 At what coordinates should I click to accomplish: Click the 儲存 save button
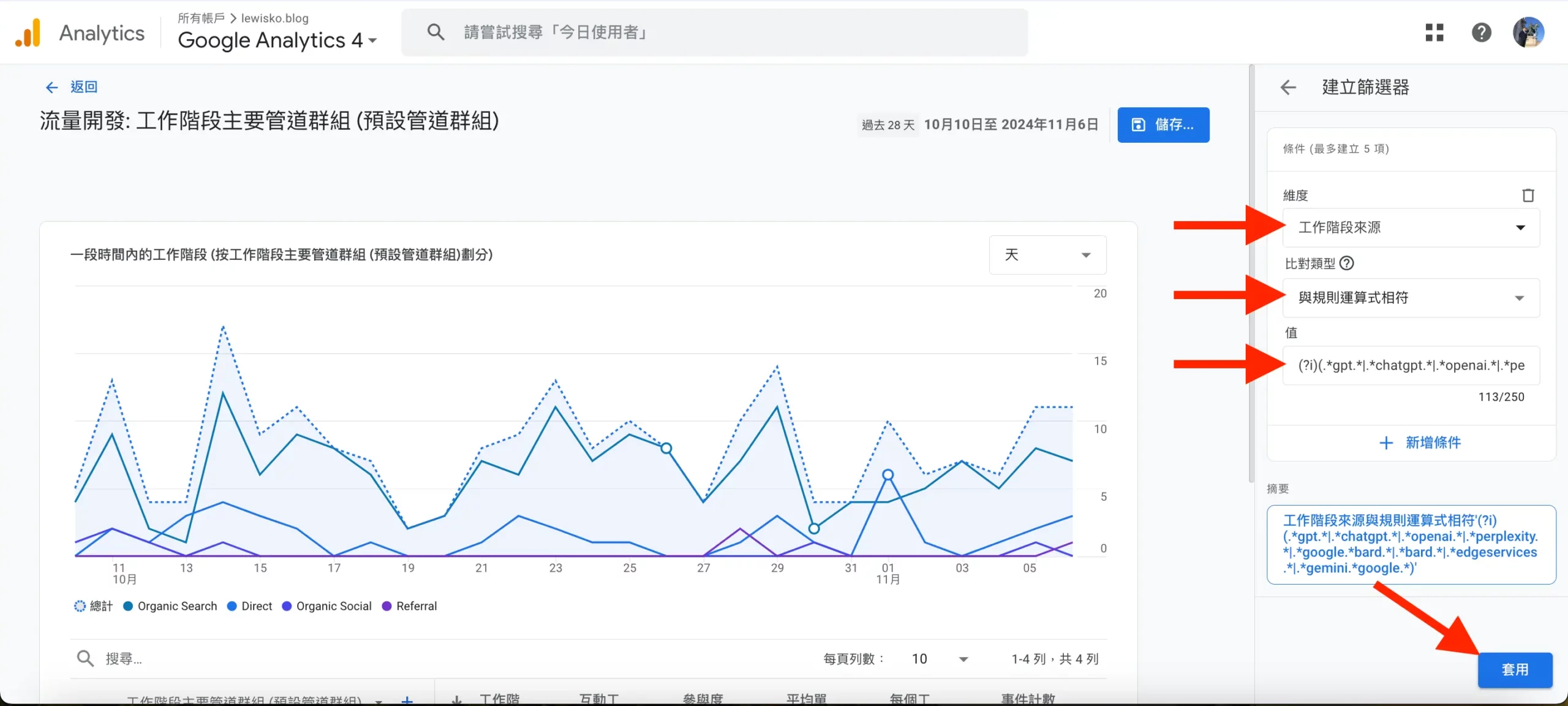(x=1163, y=125)
